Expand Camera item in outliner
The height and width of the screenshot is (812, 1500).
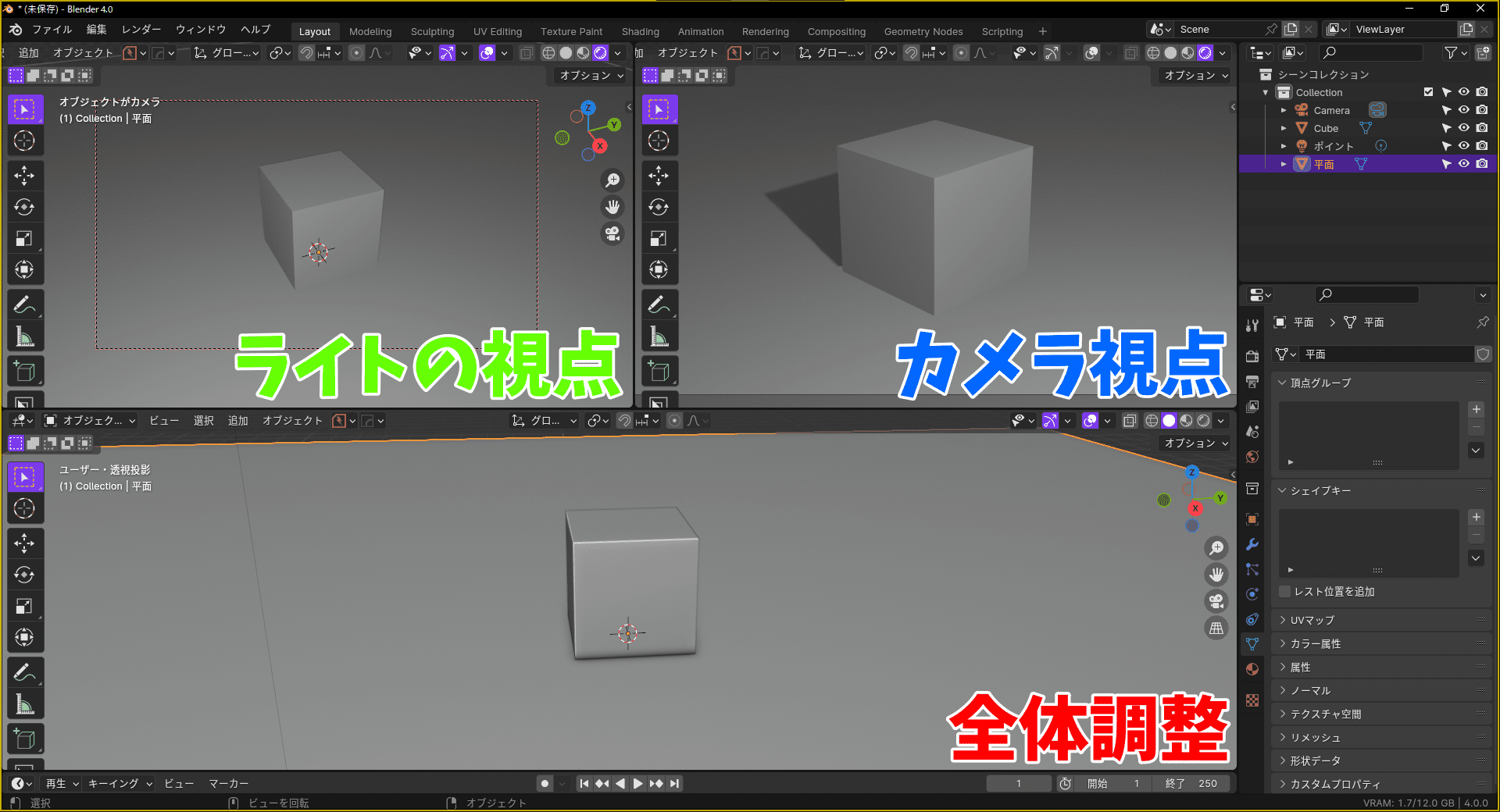1284,110
